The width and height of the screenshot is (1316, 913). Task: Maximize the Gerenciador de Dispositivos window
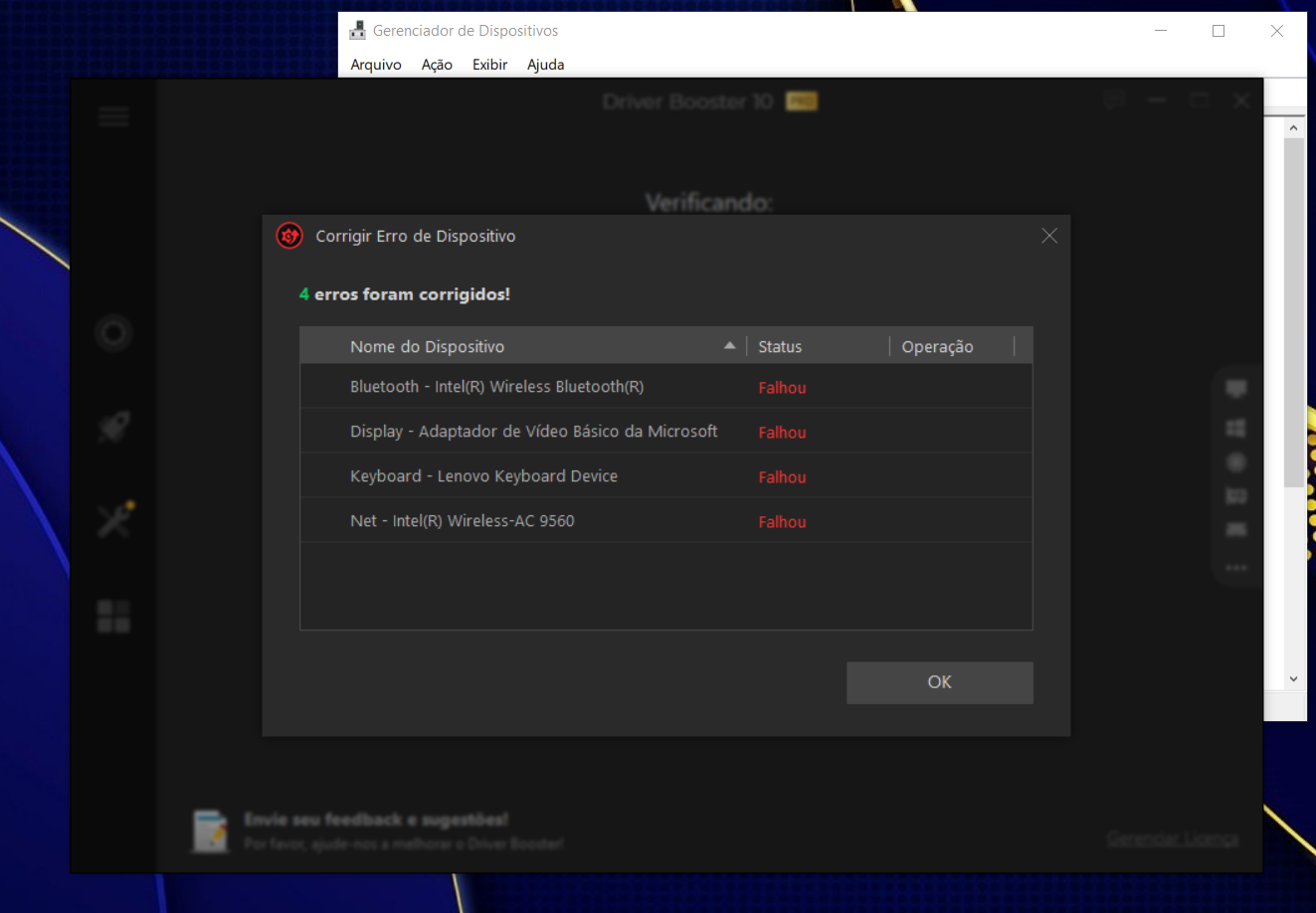[1218, 31]
